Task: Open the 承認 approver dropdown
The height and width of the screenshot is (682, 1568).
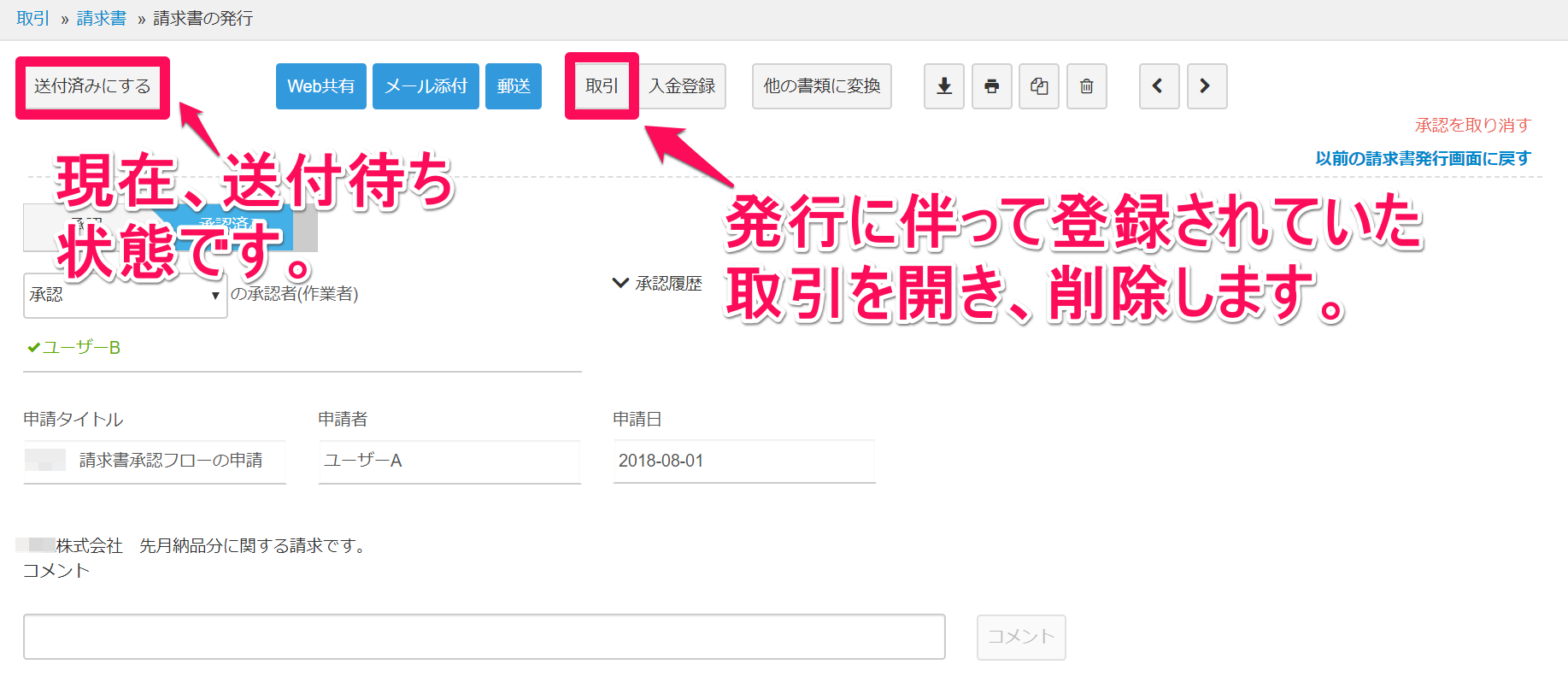Action: [x=126, y=296]
